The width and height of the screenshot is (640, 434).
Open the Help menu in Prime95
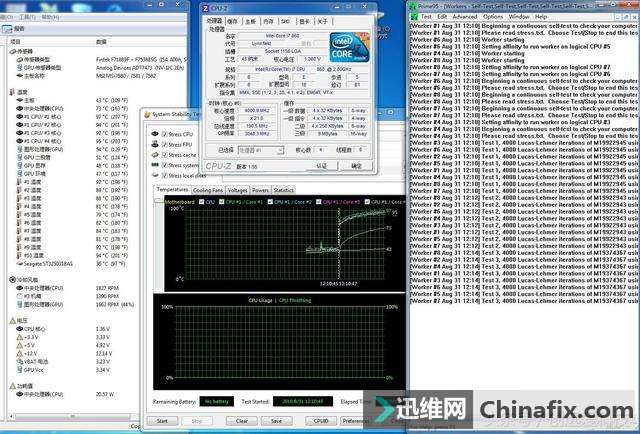point(541,17)
